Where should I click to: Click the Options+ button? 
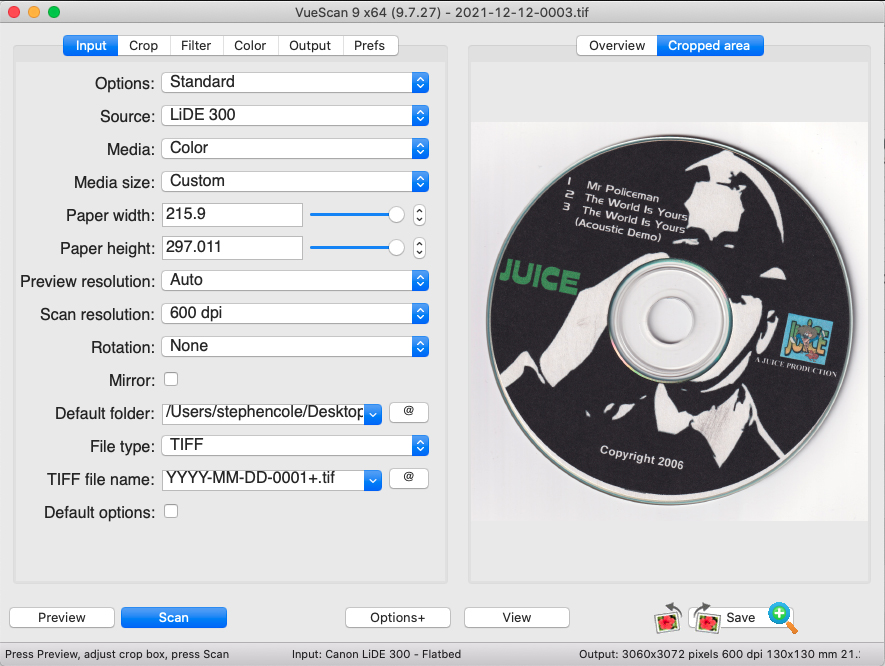(x=398, y=617)
